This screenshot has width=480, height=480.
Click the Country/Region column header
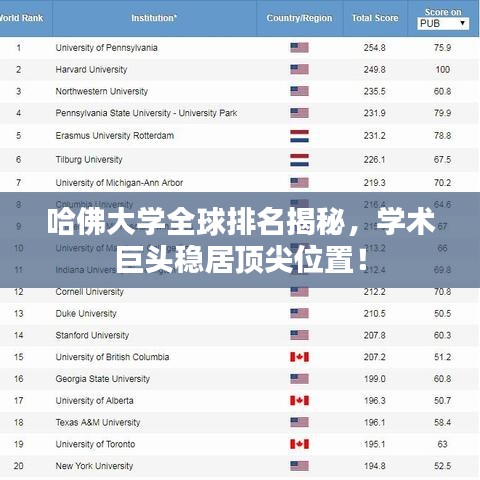coord(299,18)
